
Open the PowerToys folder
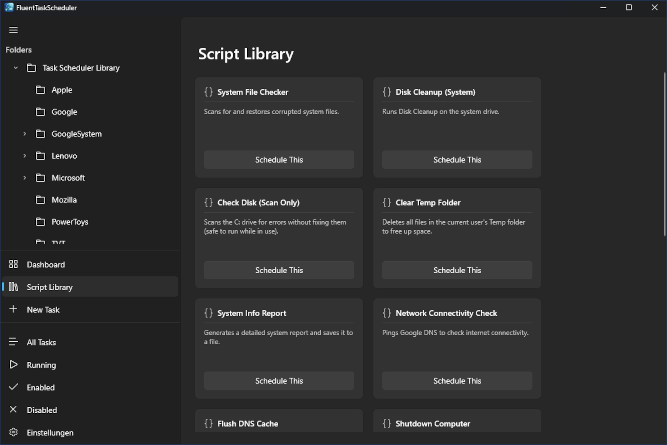click(x=69, y=222)
